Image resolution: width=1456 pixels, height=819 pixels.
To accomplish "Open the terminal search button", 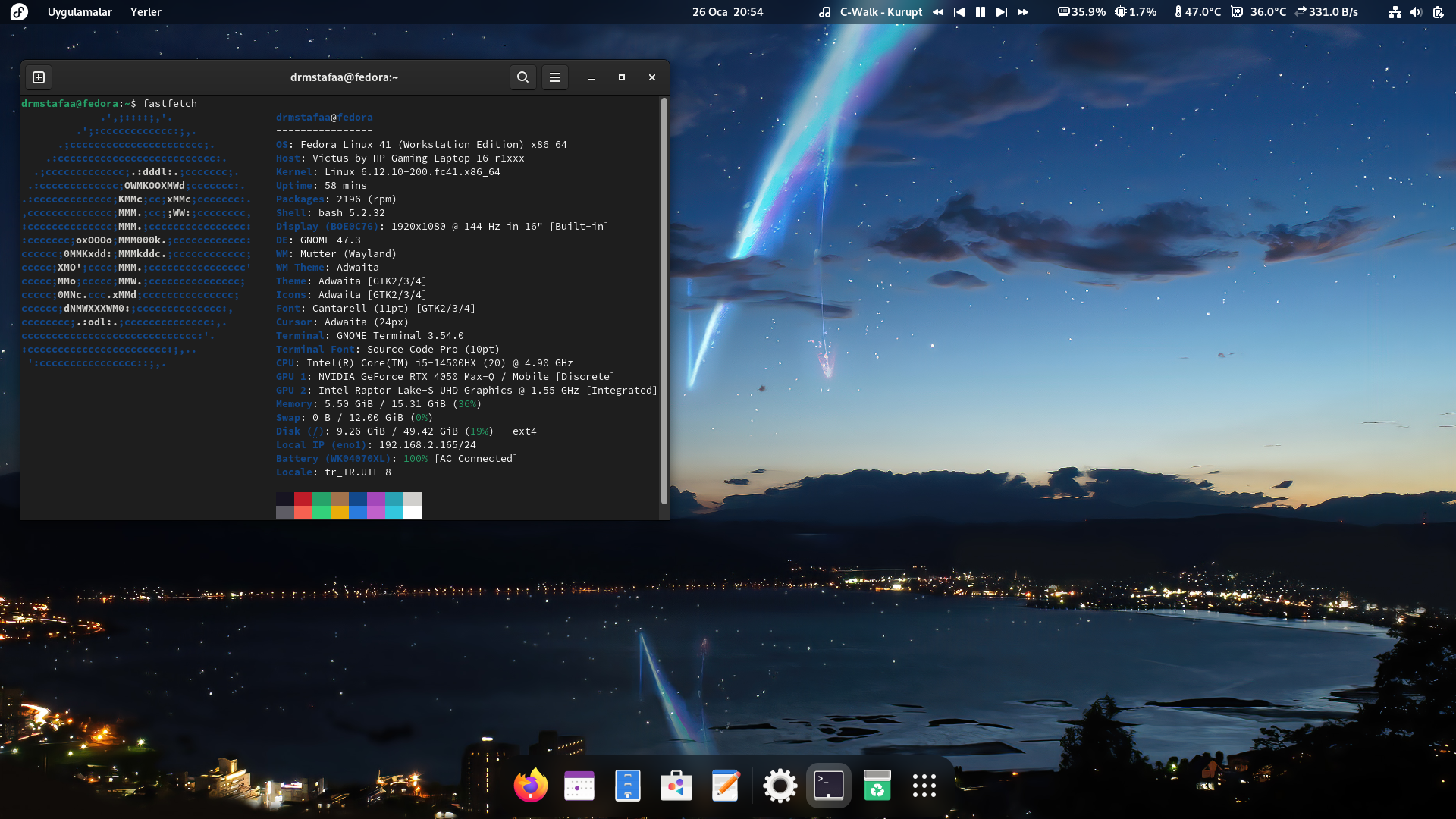I will point(522,77).
